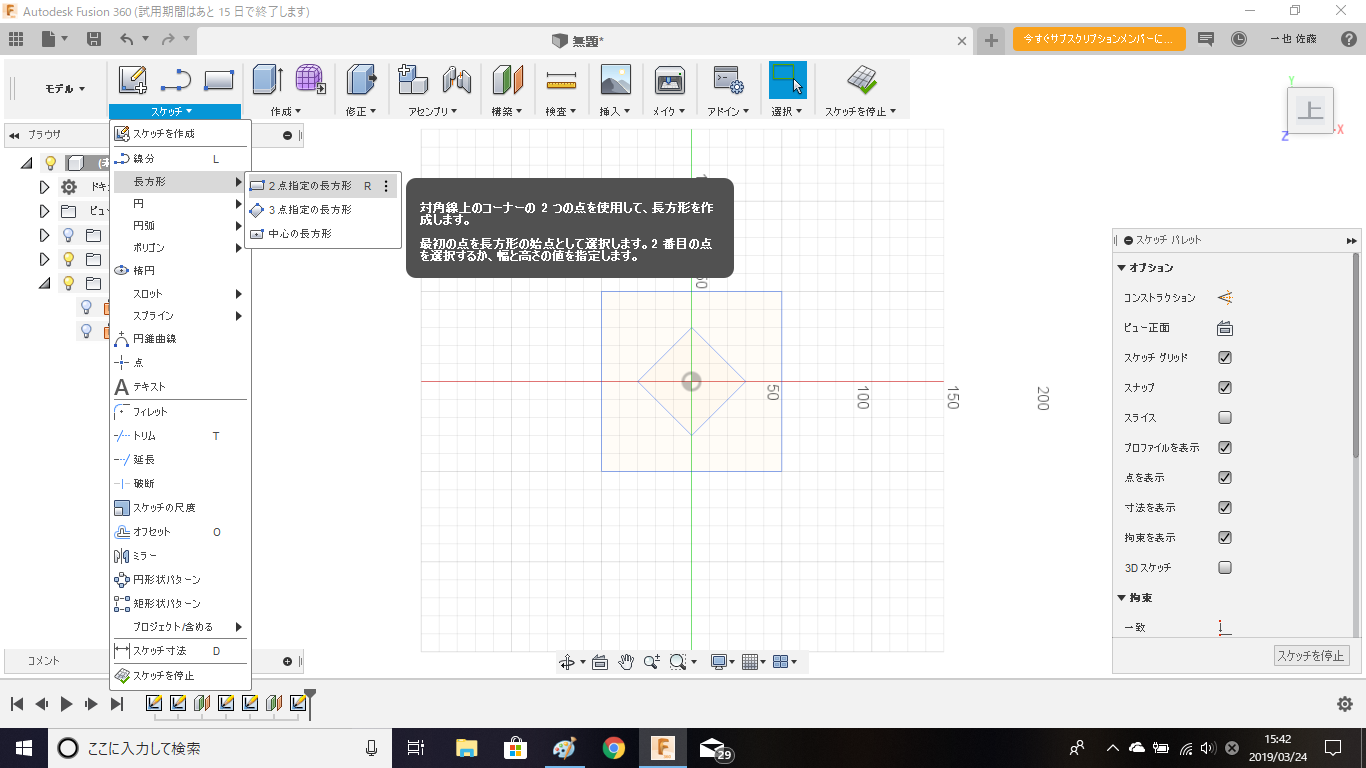The width and height of the screenshot is (1366, 768).
Task: Open File Explorer from the taskbar
Action: coord(466,748)
